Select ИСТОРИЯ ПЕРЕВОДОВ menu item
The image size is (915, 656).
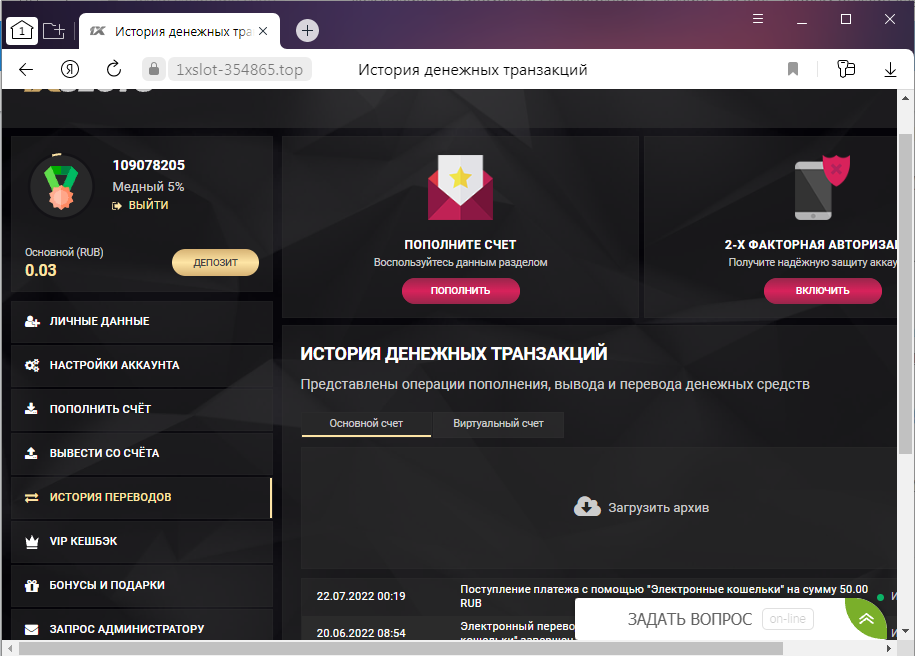[142, 497]
